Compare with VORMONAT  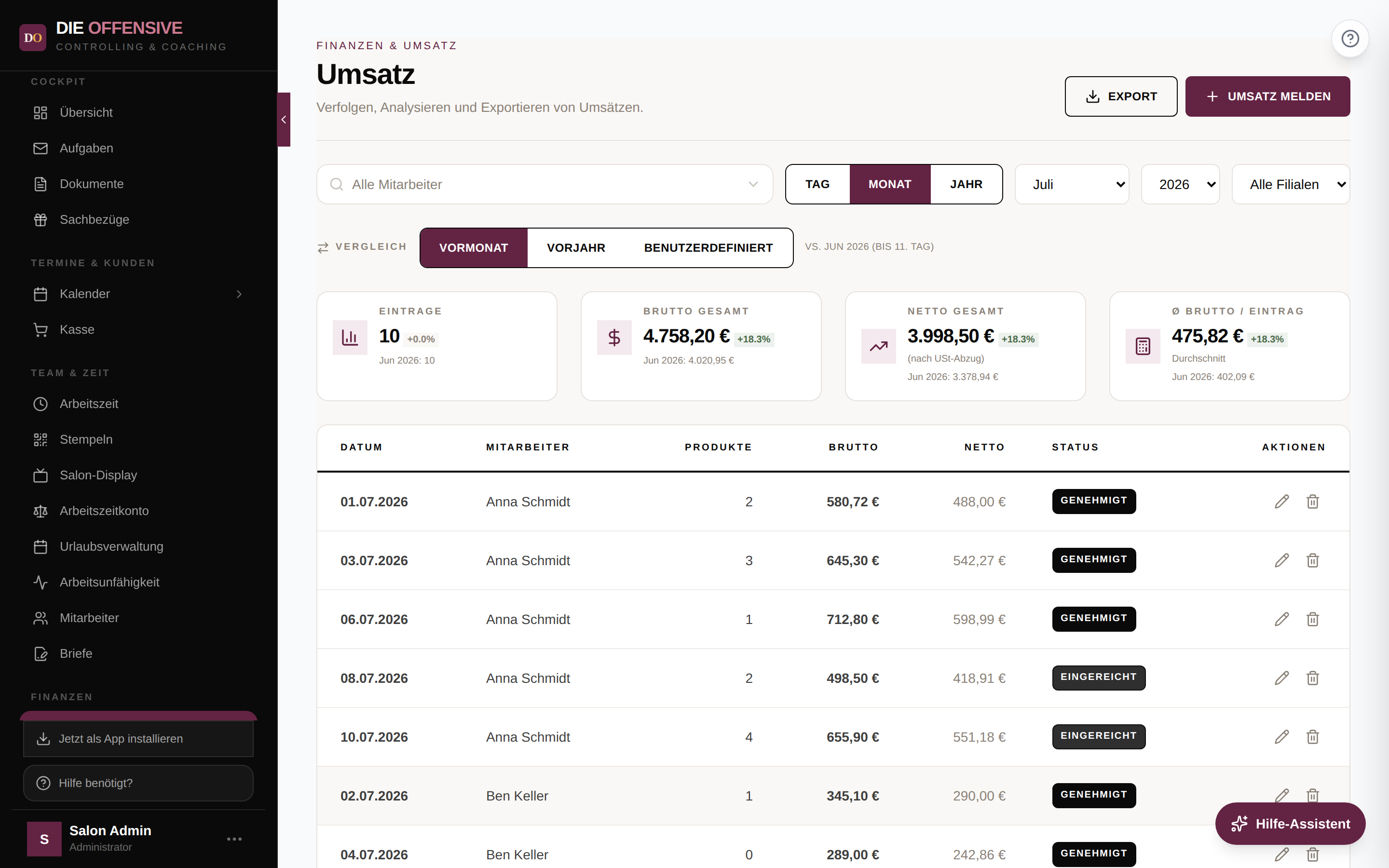tap(474, 248)
